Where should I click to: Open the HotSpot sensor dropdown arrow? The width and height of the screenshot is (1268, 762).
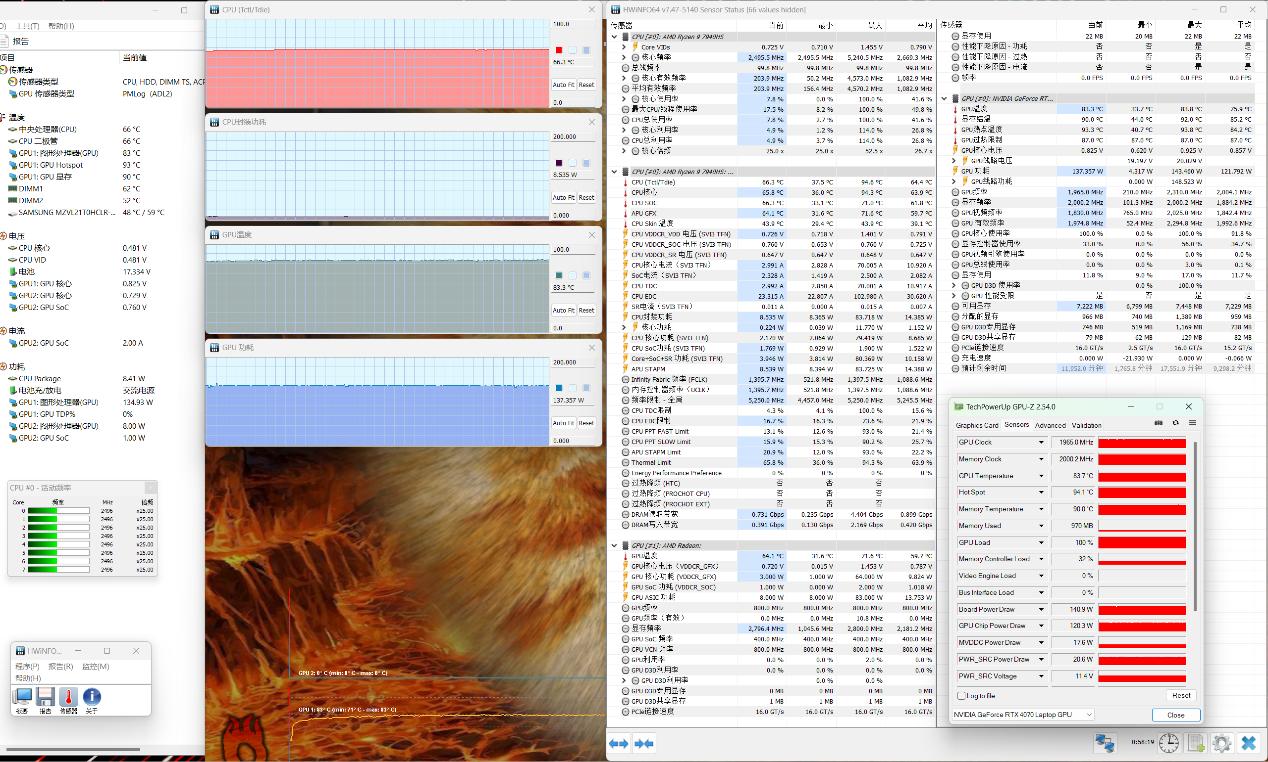pyautogui.click(x=1041, y=492)
